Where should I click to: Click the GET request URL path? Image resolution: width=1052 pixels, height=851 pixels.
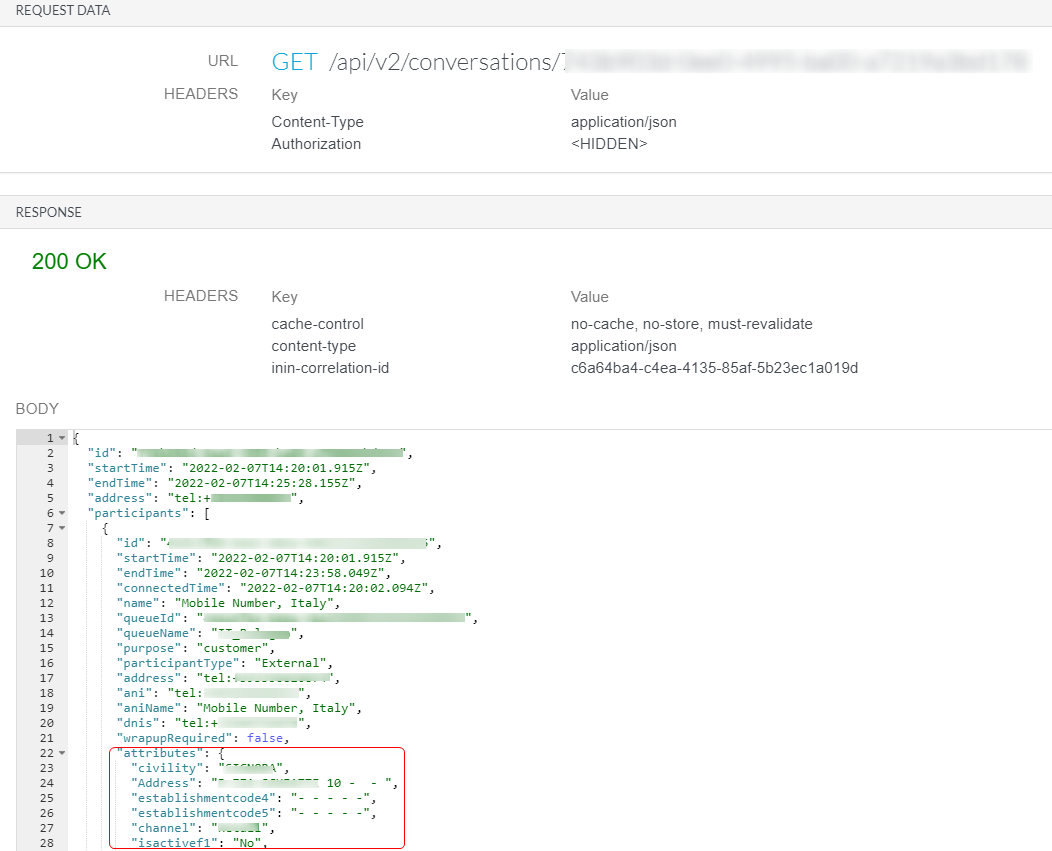click(441, 62)
